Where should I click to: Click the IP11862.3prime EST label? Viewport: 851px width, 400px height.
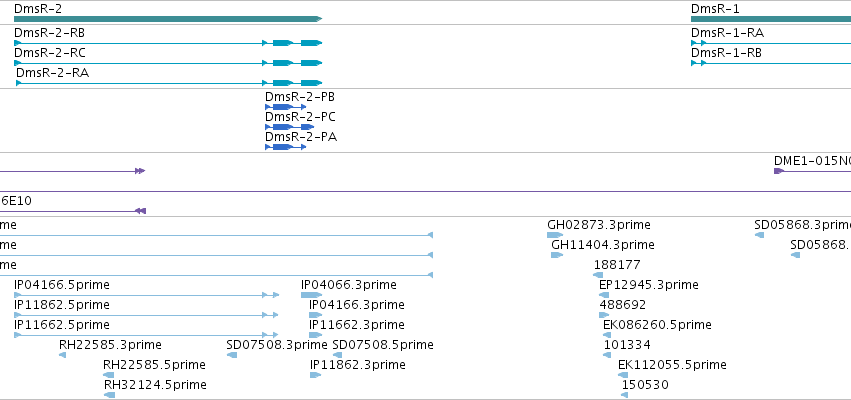[x=358, y=365]
